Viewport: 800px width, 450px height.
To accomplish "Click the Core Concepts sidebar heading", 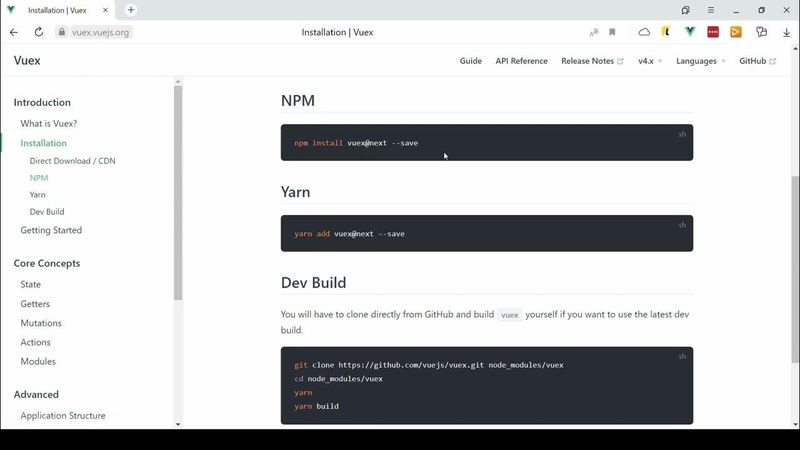I will coord(47,263).
